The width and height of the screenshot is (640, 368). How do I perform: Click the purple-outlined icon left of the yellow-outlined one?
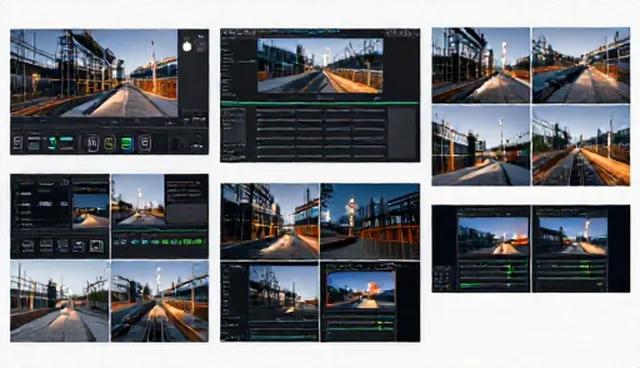(x=92, y=143)
